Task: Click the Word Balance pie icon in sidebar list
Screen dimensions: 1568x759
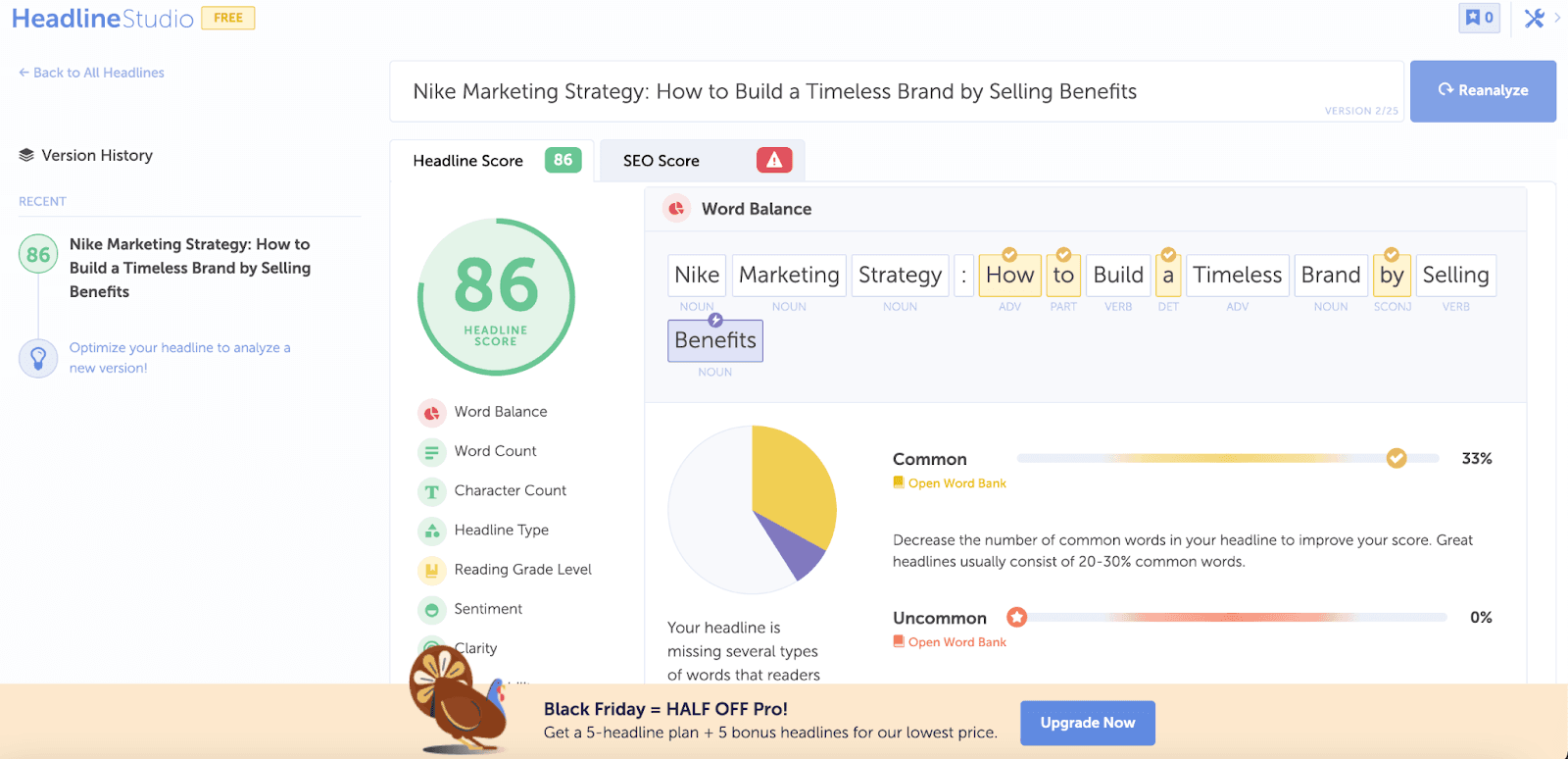Action: coord(431,413)
